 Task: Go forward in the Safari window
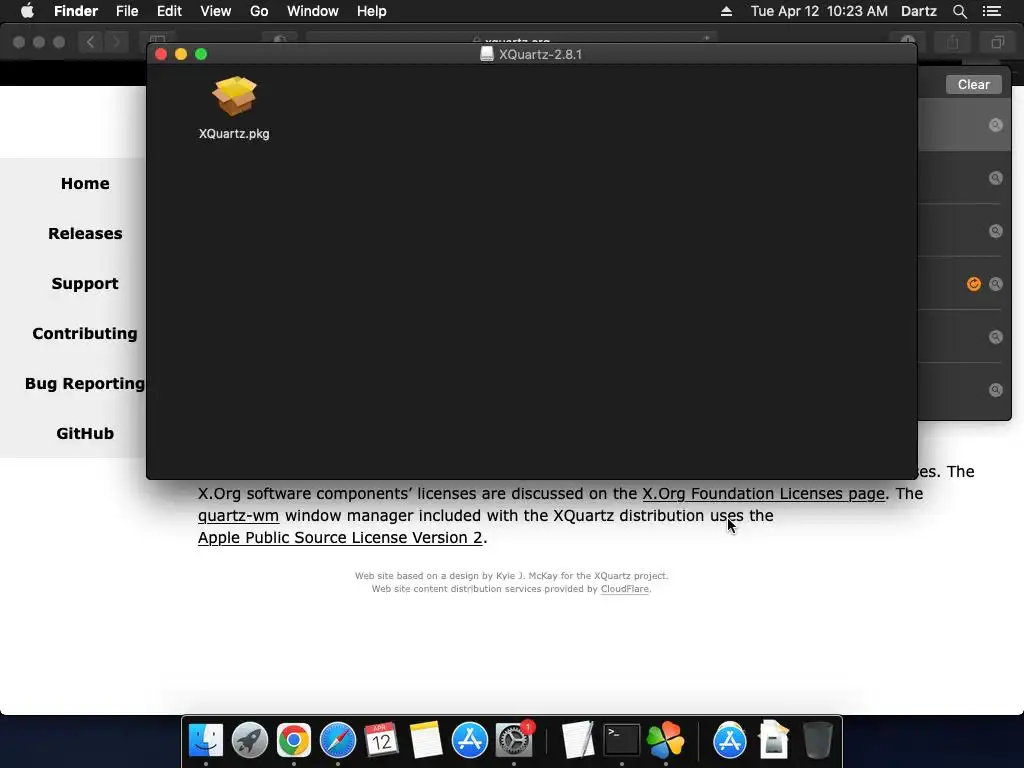click(116, 42)
